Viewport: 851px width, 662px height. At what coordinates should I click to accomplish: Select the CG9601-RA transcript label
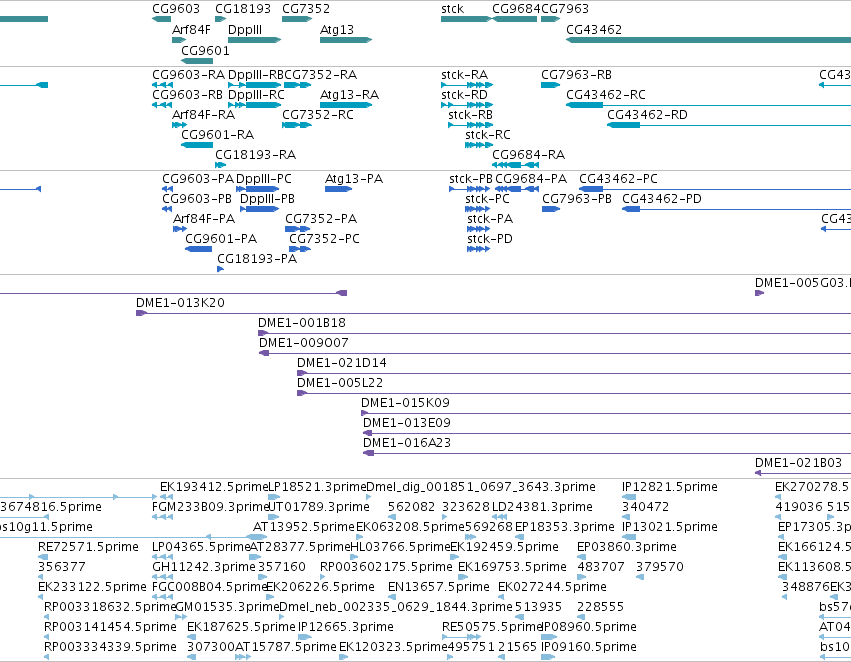[217, 135]
